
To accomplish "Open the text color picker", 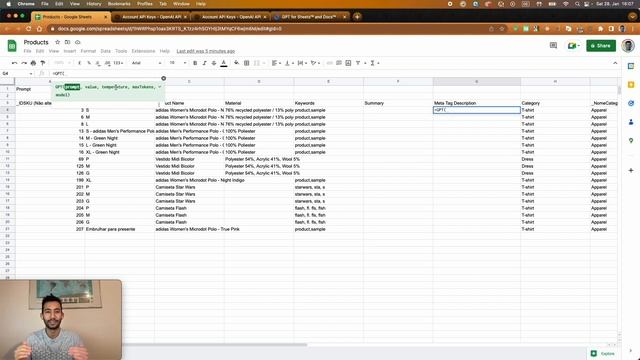I will (x=224, y=63).
